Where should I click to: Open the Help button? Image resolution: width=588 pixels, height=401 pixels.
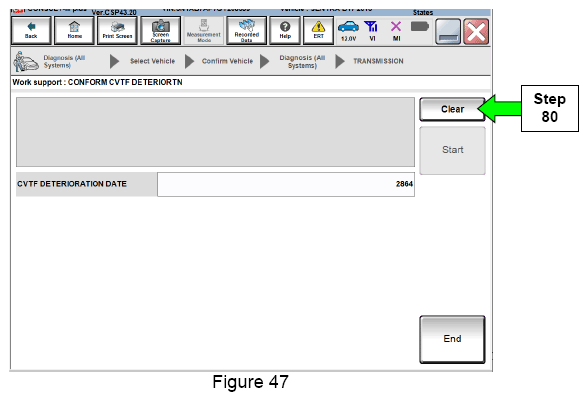[285, 30]
